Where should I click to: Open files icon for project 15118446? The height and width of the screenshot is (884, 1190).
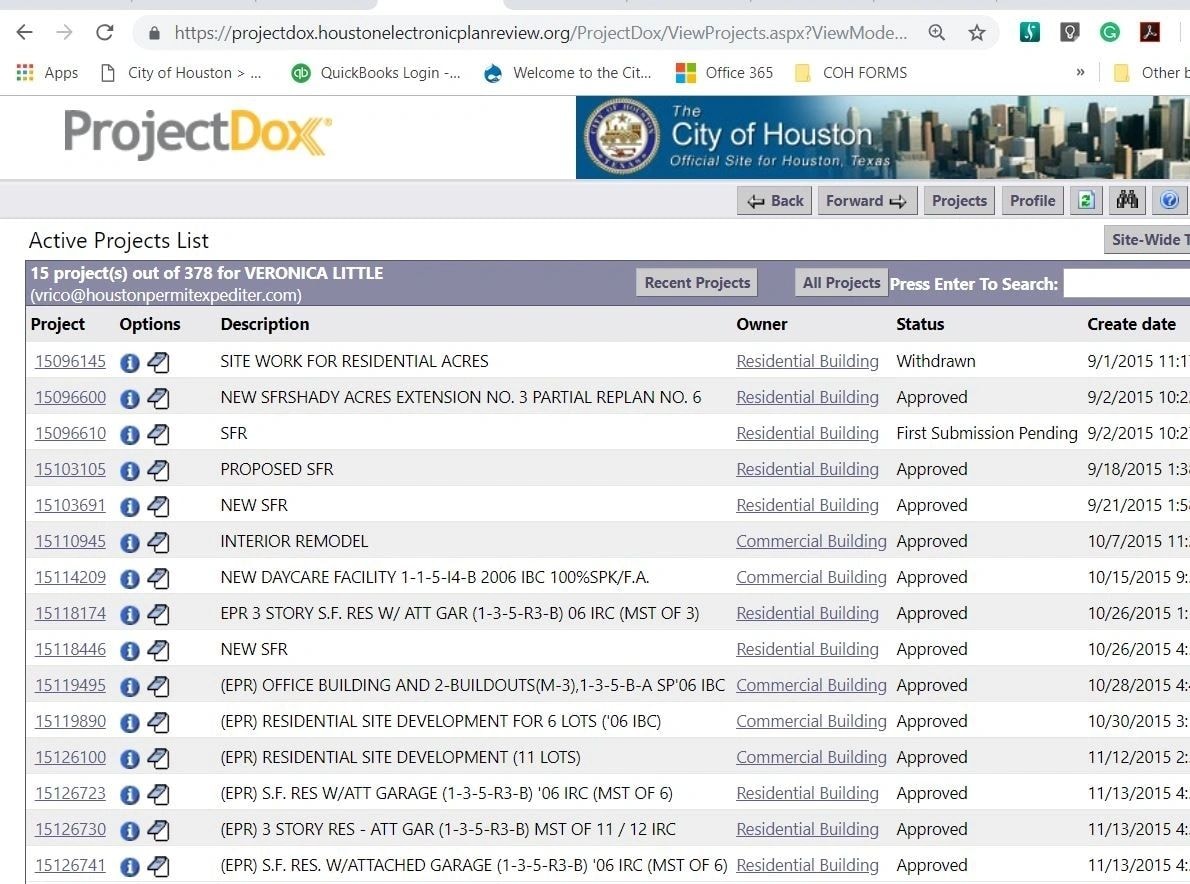pos(158,650)
